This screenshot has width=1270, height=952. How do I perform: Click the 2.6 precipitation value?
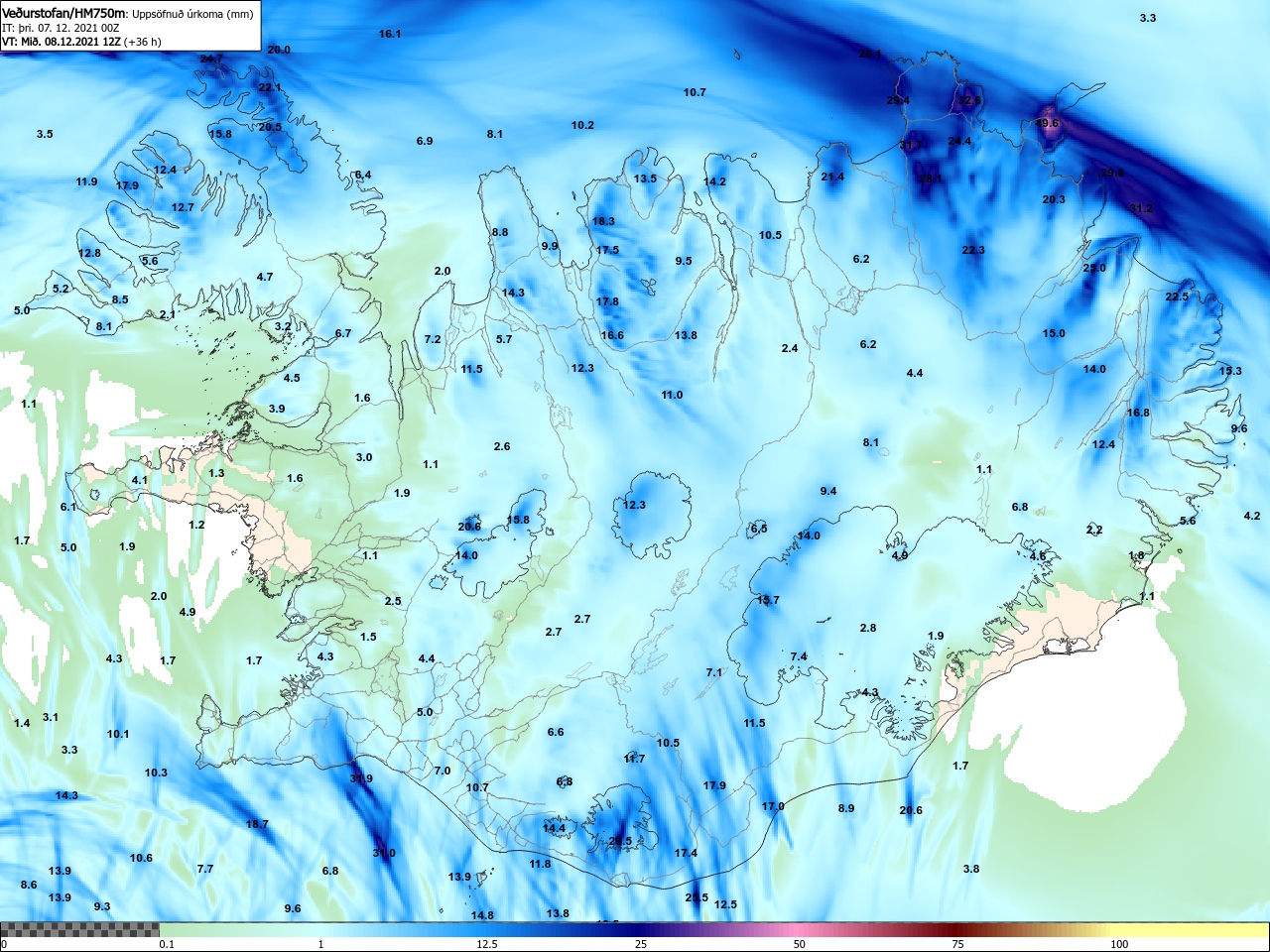click(502, 447)
